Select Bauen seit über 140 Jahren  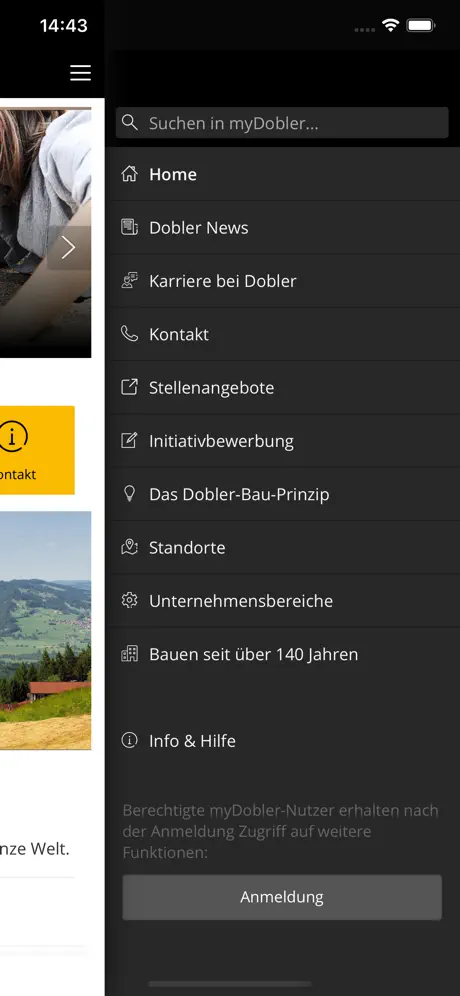pyautogui.click(x=283, y=654)
